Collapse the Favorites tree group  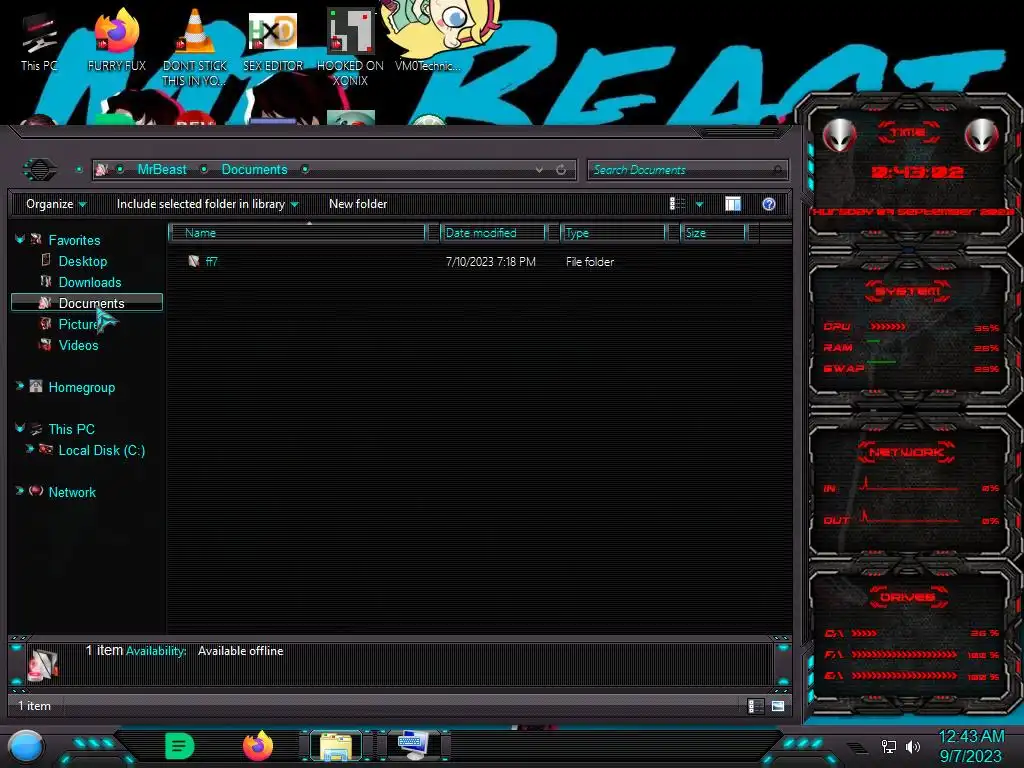pos(20,240)
